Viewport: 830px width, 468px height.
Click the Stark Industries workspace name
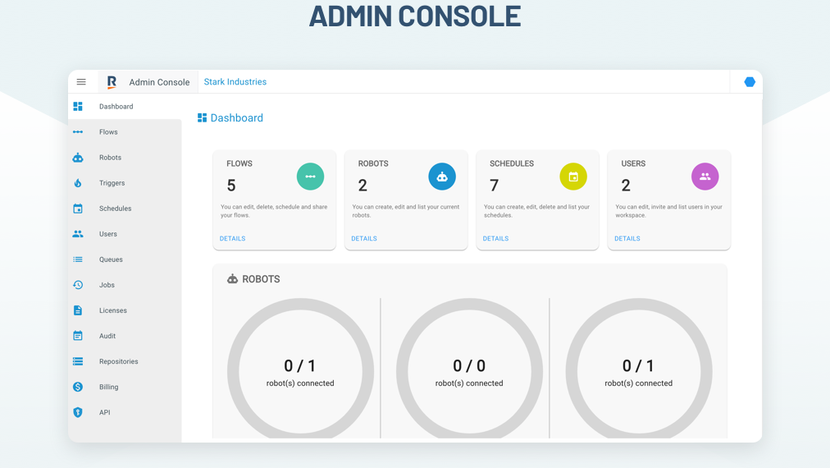235,82
